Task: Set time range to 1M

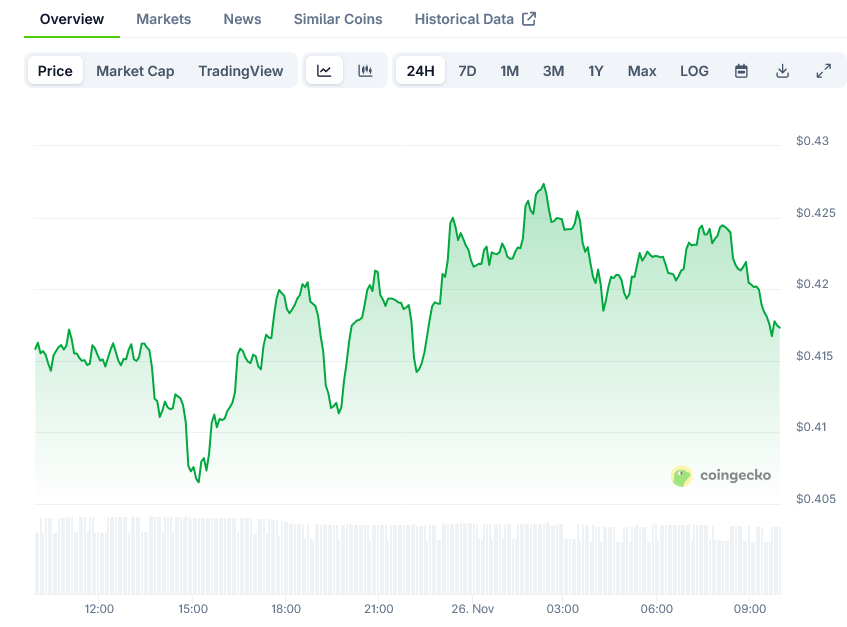Action: [x=509, y=71]
